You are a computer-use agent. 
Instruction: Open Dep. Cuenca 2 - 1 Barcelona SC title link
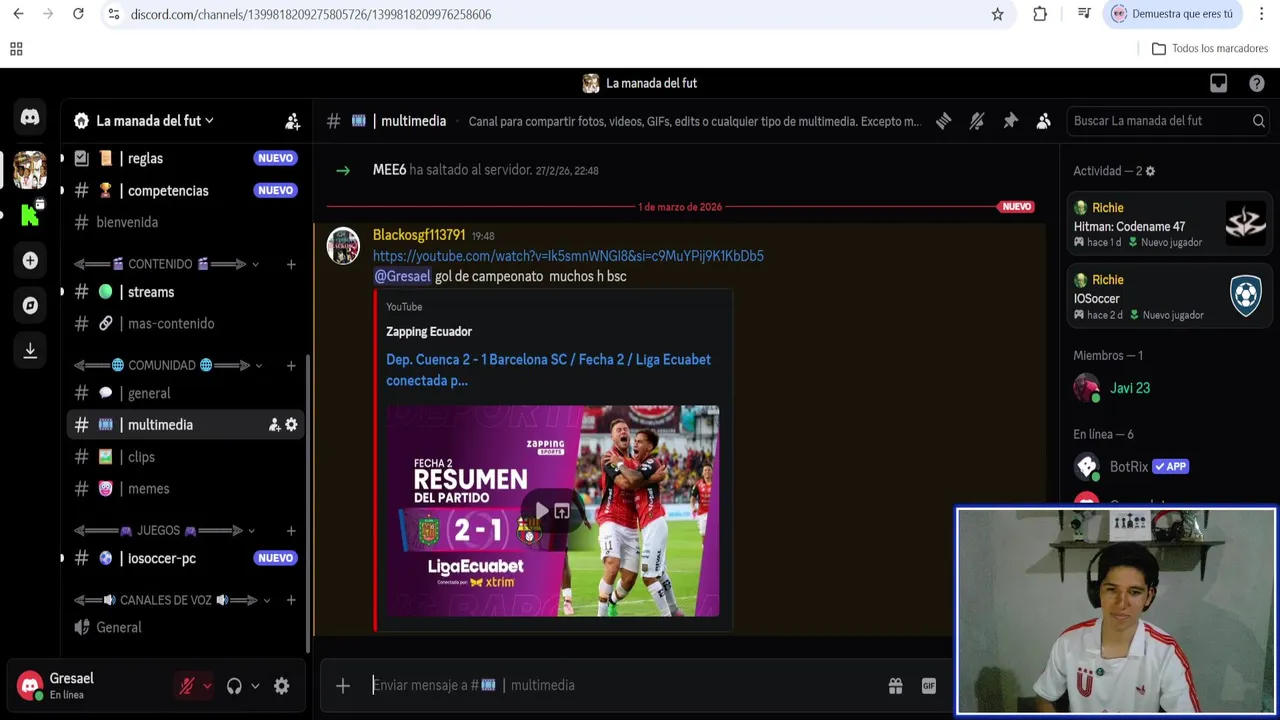point(548,370)
